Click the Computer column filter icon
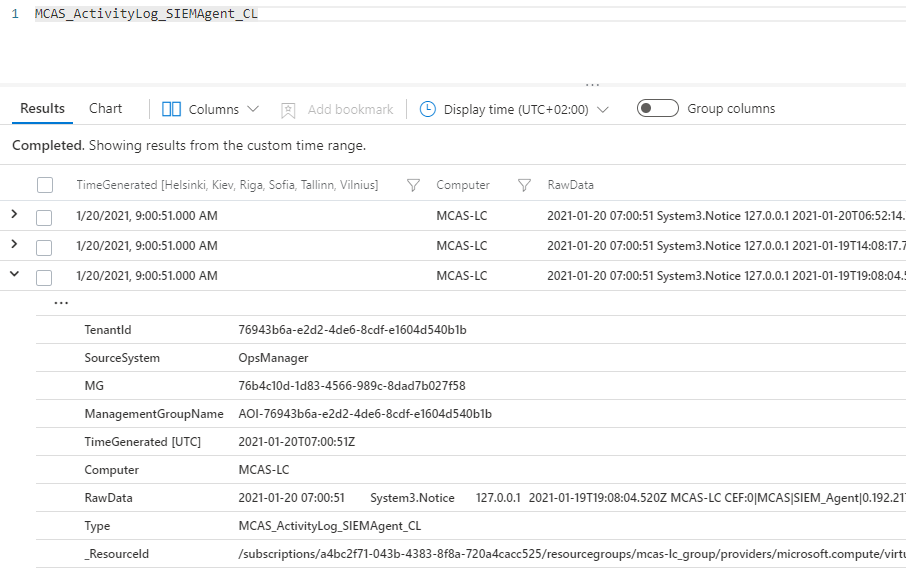This screenshot has height=569, width=906. point(524,185)
